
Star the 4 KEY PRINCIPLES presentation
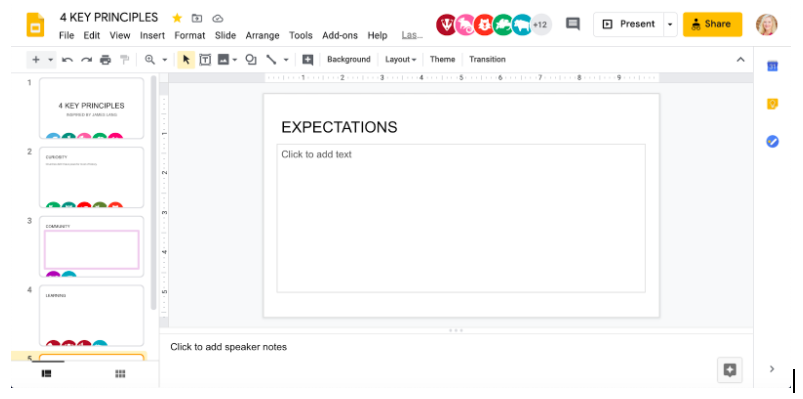pos(177,18)
